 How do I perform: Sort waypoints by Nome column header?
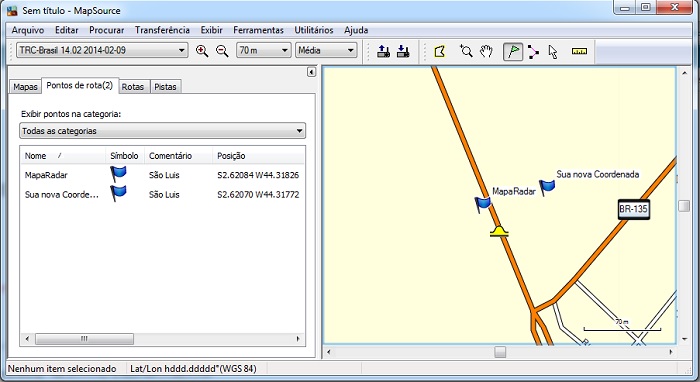pyautogui.click(x=62, y=156)
